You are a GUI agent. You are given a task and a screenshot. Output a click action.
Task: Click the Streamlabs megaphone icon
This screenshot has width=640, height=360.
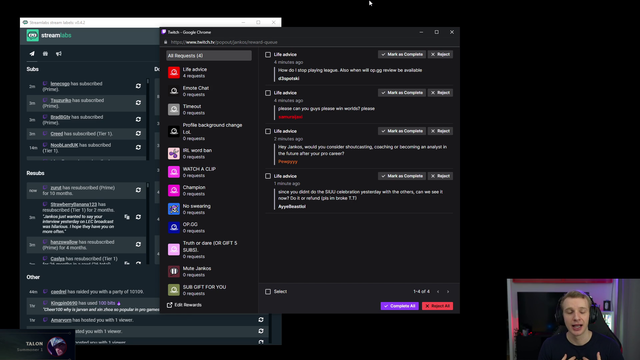(59, 53)
